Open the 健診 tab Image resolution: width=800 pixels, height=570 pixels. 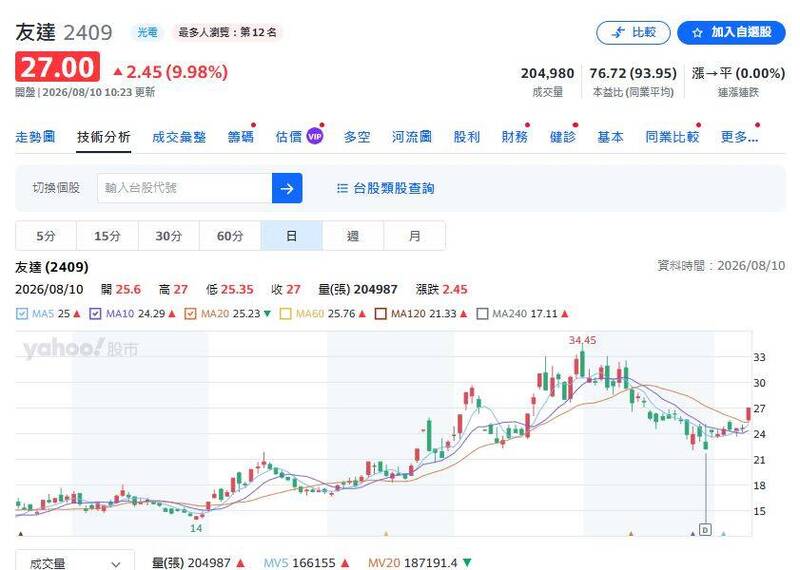point(563,137)
